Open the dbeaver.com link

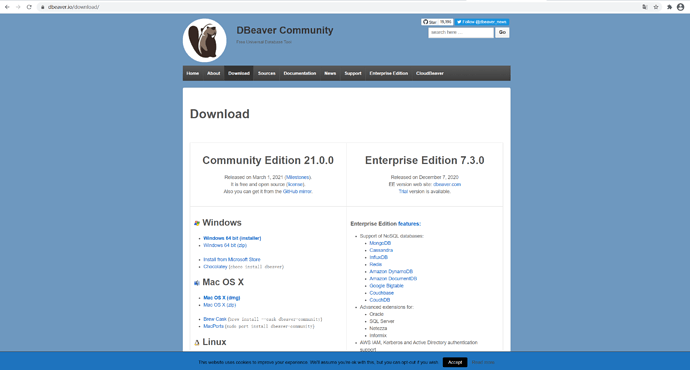pyautogui.click(x=447, y=184)
